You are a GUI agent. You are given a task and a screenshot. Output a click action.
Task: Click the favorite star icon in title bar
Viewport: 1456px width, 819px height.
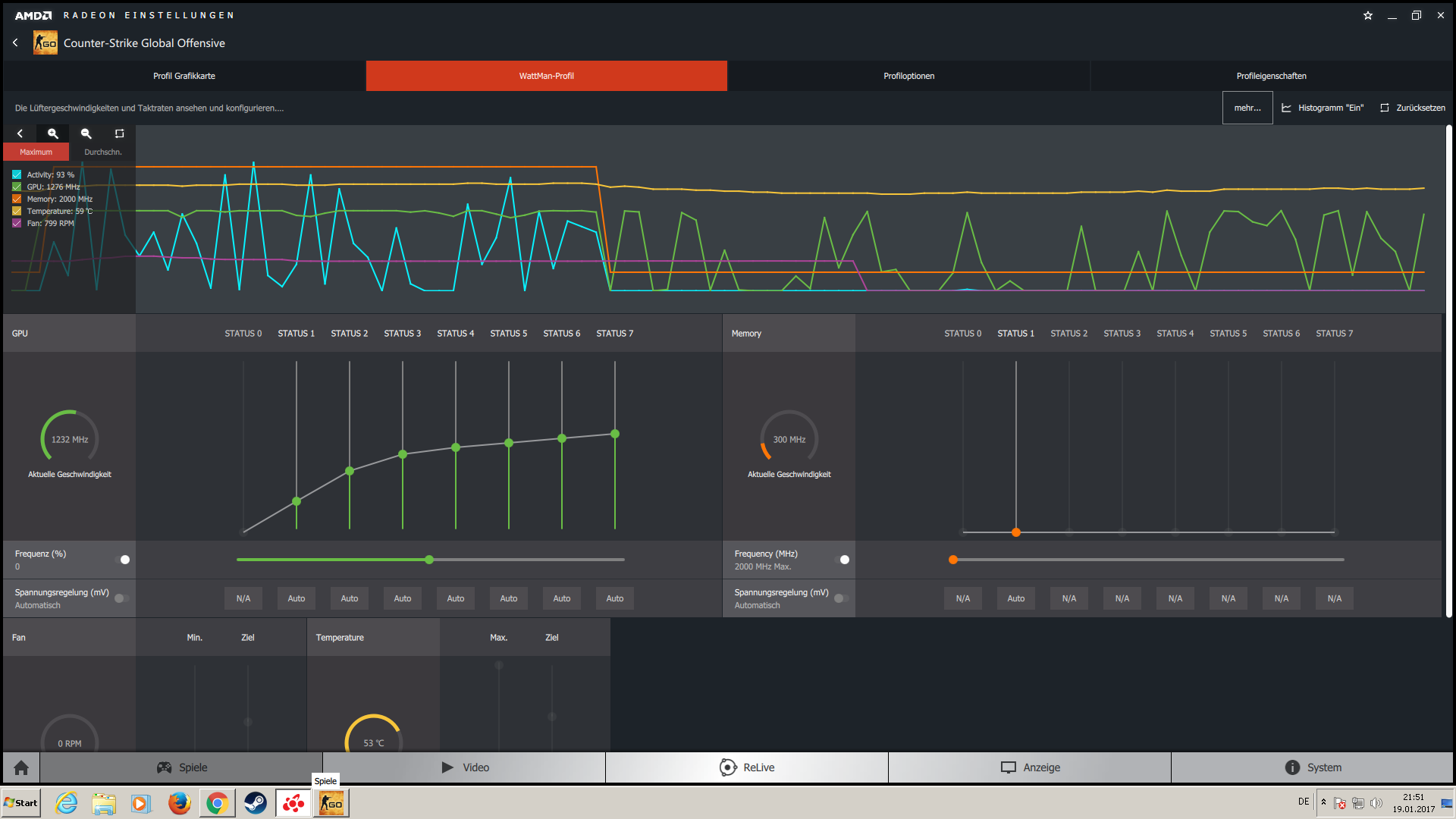tap(1368, 15)
